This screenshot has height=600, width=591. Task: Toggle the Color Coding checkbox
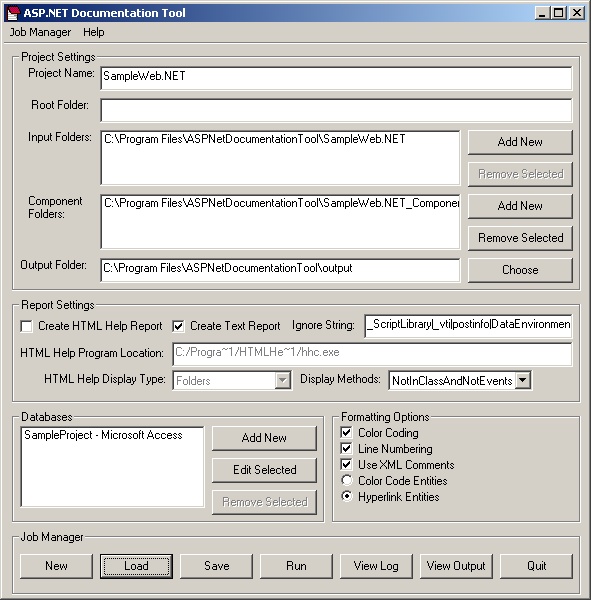click(x=346, y=433)
